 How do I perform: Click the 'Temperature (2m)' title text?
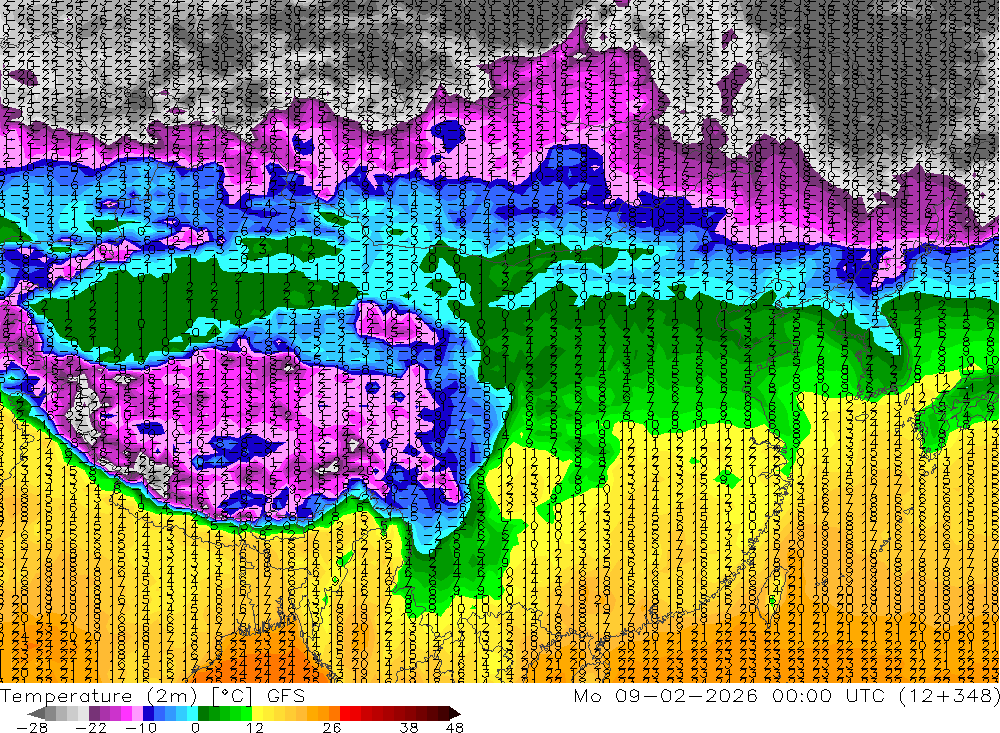point(98,696)
